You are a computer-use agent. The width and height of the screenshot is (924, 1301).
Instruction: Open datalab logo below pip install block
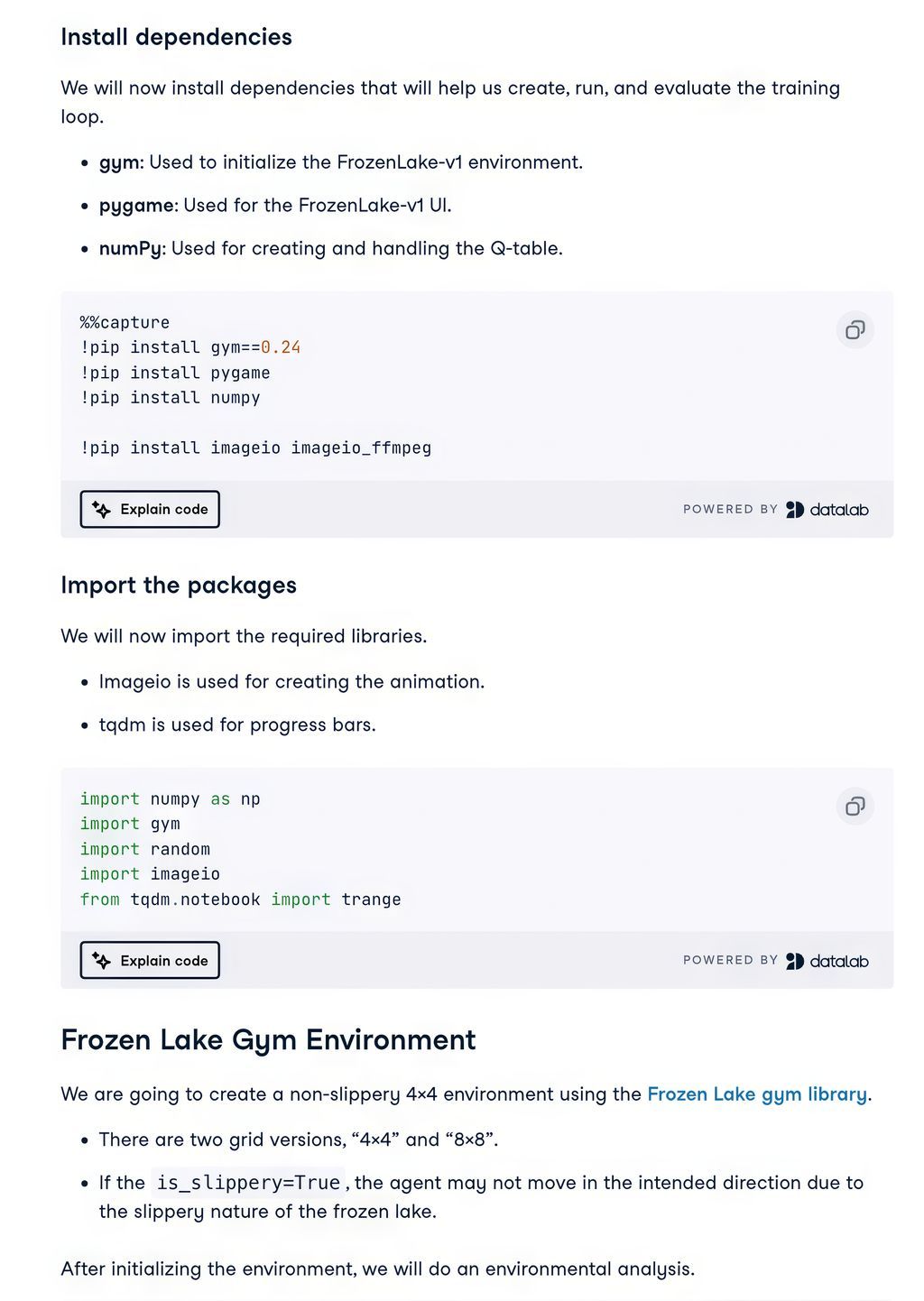click(827, 510)
